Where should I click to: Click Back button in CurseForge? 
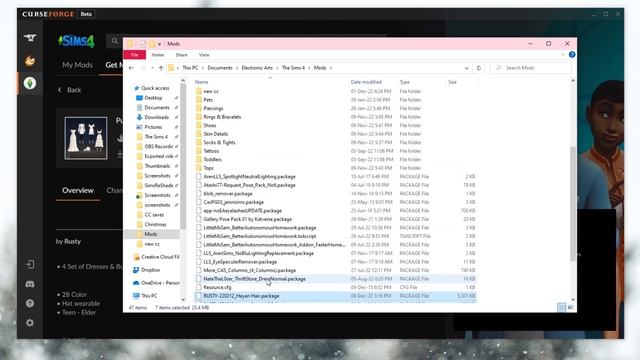click(70, 90)
